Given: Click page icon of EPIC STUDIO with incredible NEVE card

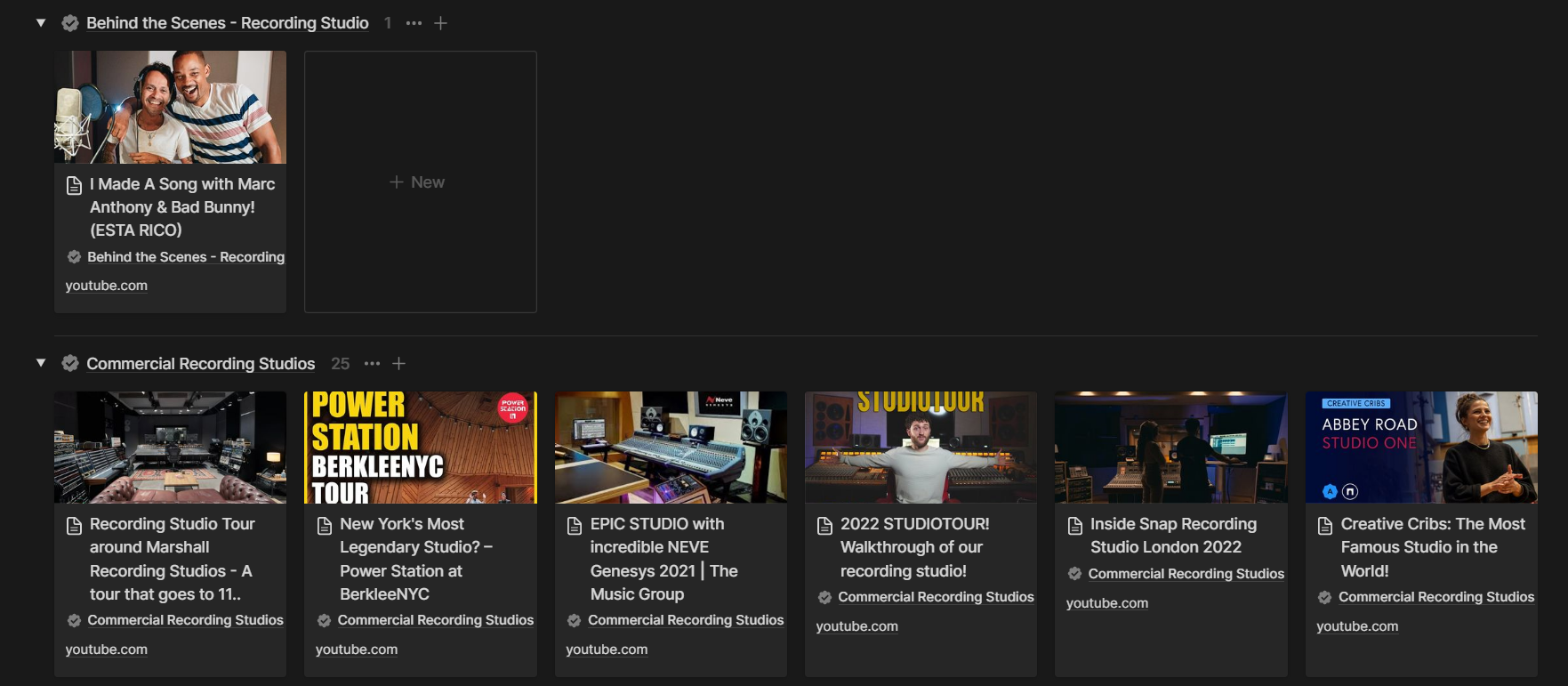Looking at the screenshot, I should pos(575,527).
